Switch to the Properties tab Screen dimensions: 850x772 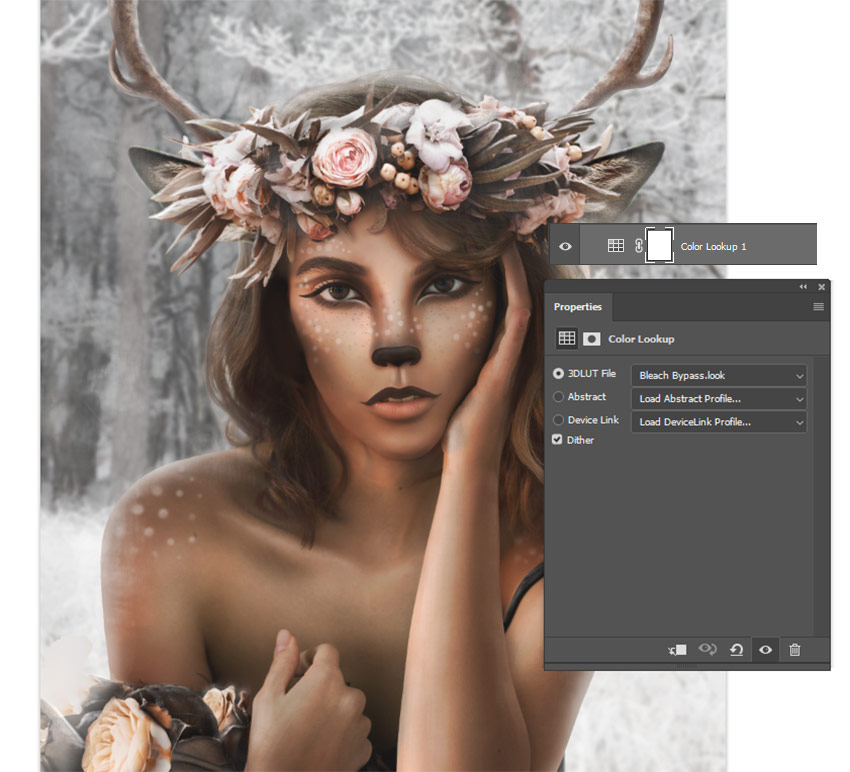(x=577, y=307)
